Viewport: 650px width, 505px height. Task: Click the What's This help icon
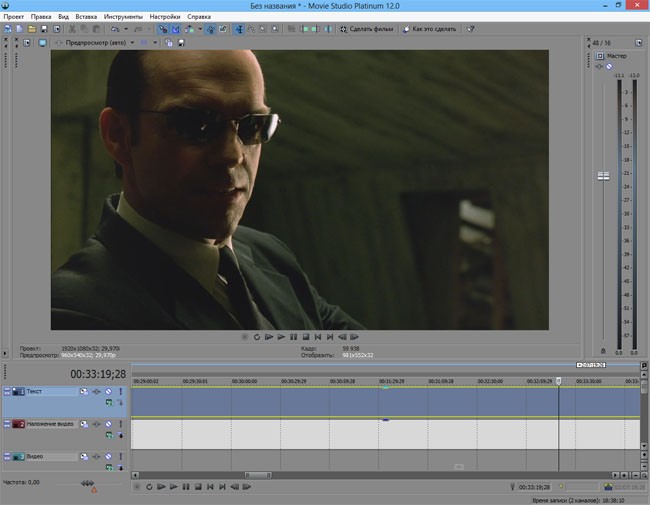coord(470,29)
